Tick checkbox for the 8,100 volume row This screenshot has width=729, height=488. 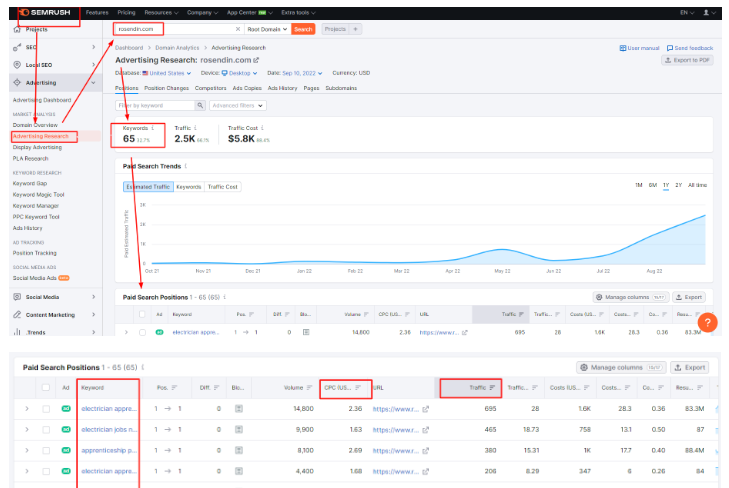click(x=46, y=450)
